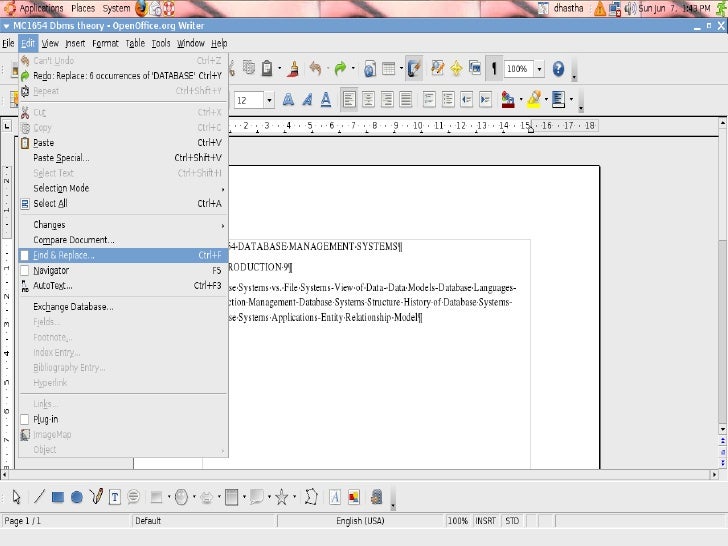Choose Redo Replace 6 occurrences entry
The width and height of the screenshot is (728, 546).
pos(123,76)
